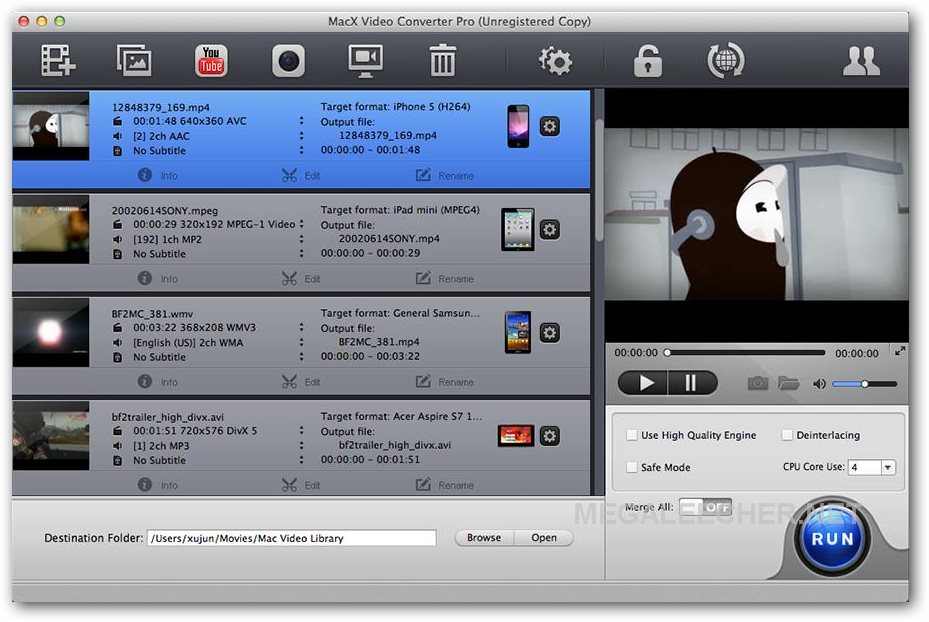
Task: Open output settings gear for 20020614SONY.mpeg
Action: 549,229
